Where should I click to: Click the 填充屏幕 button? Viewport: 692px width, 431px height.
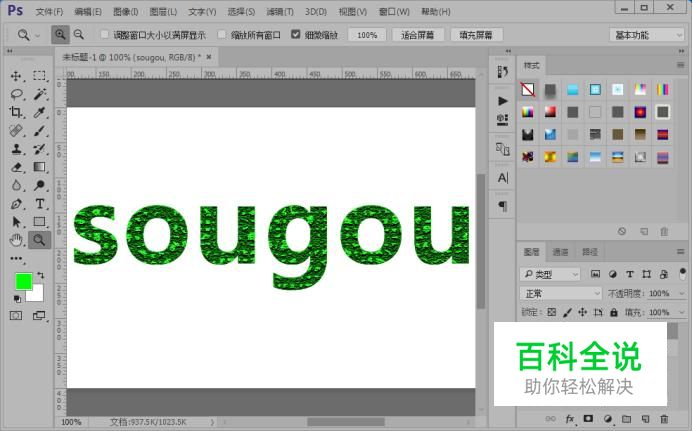[x=476, y=35]
